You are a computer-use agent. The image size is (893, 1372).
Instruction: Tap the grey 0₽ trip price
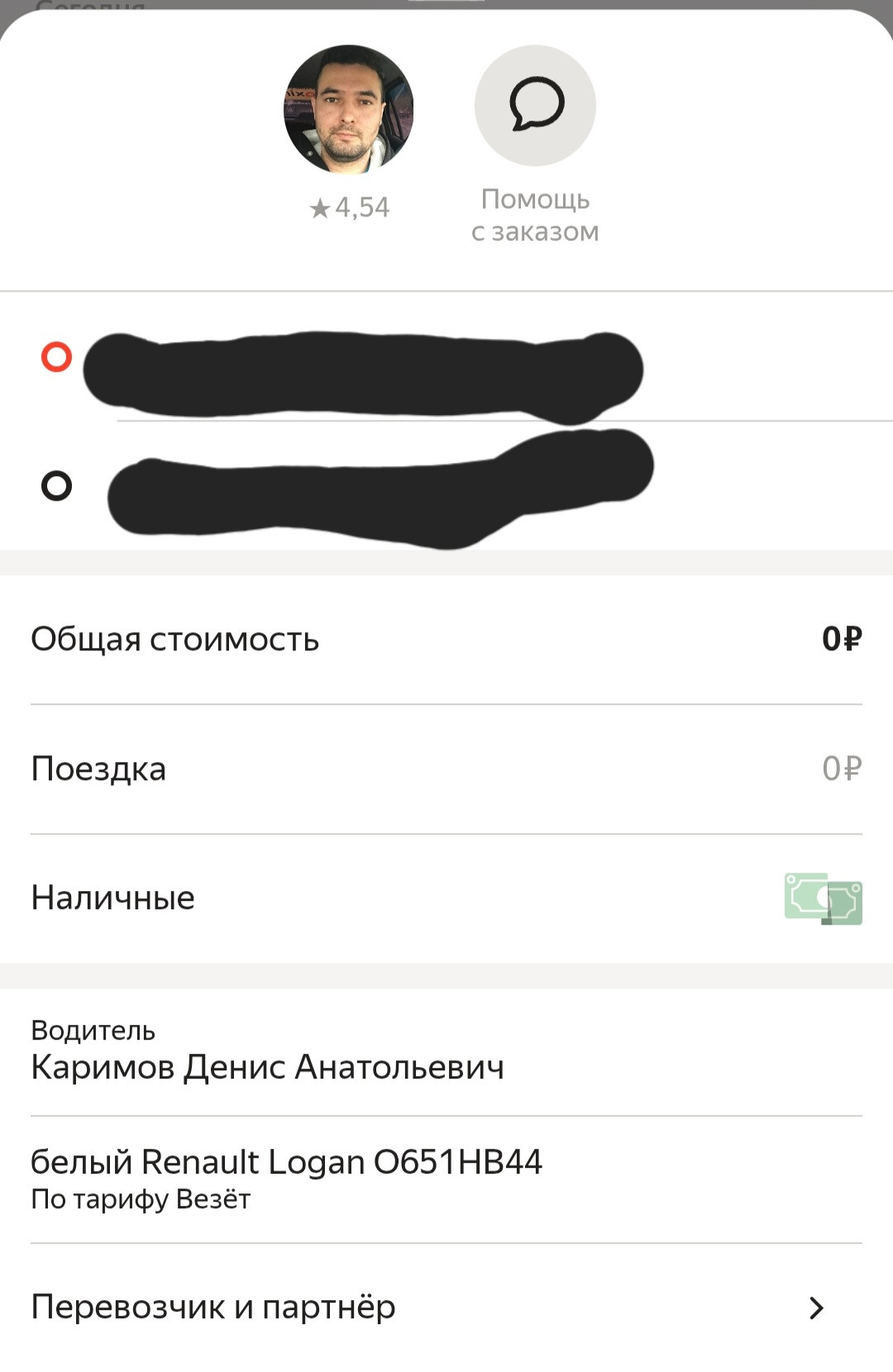coord(842,769)
